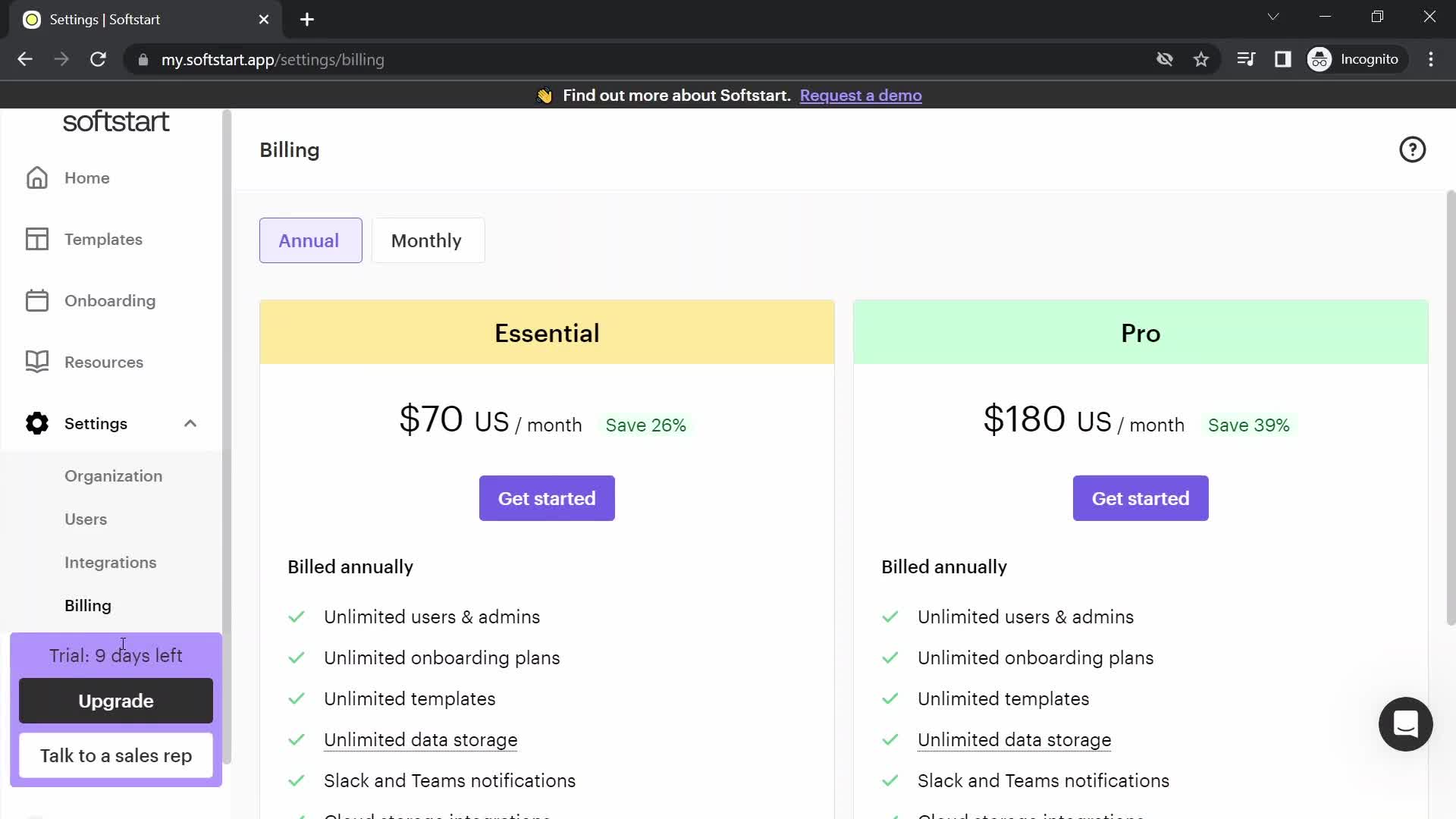
Task: Open the Chrome three-dot menu
Action: (x=1431, y=59)
